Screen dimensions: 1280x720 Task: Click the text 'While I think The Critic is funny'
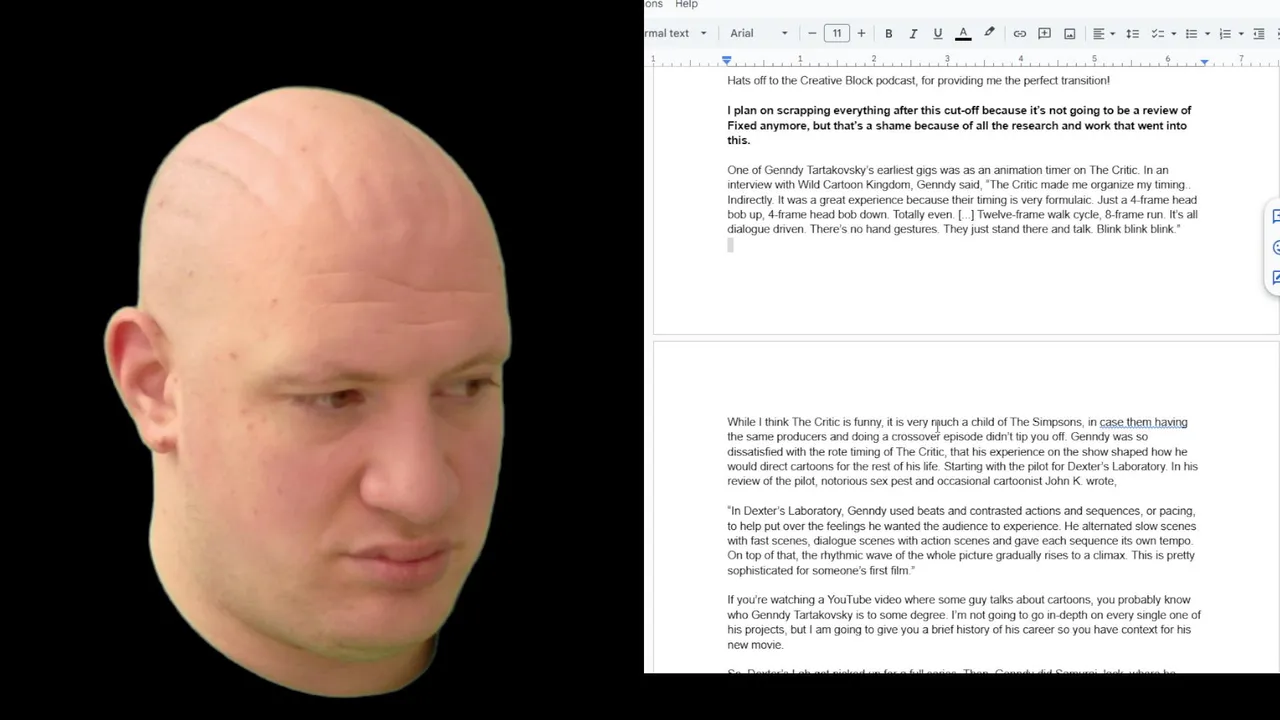(x=805, y=422)
